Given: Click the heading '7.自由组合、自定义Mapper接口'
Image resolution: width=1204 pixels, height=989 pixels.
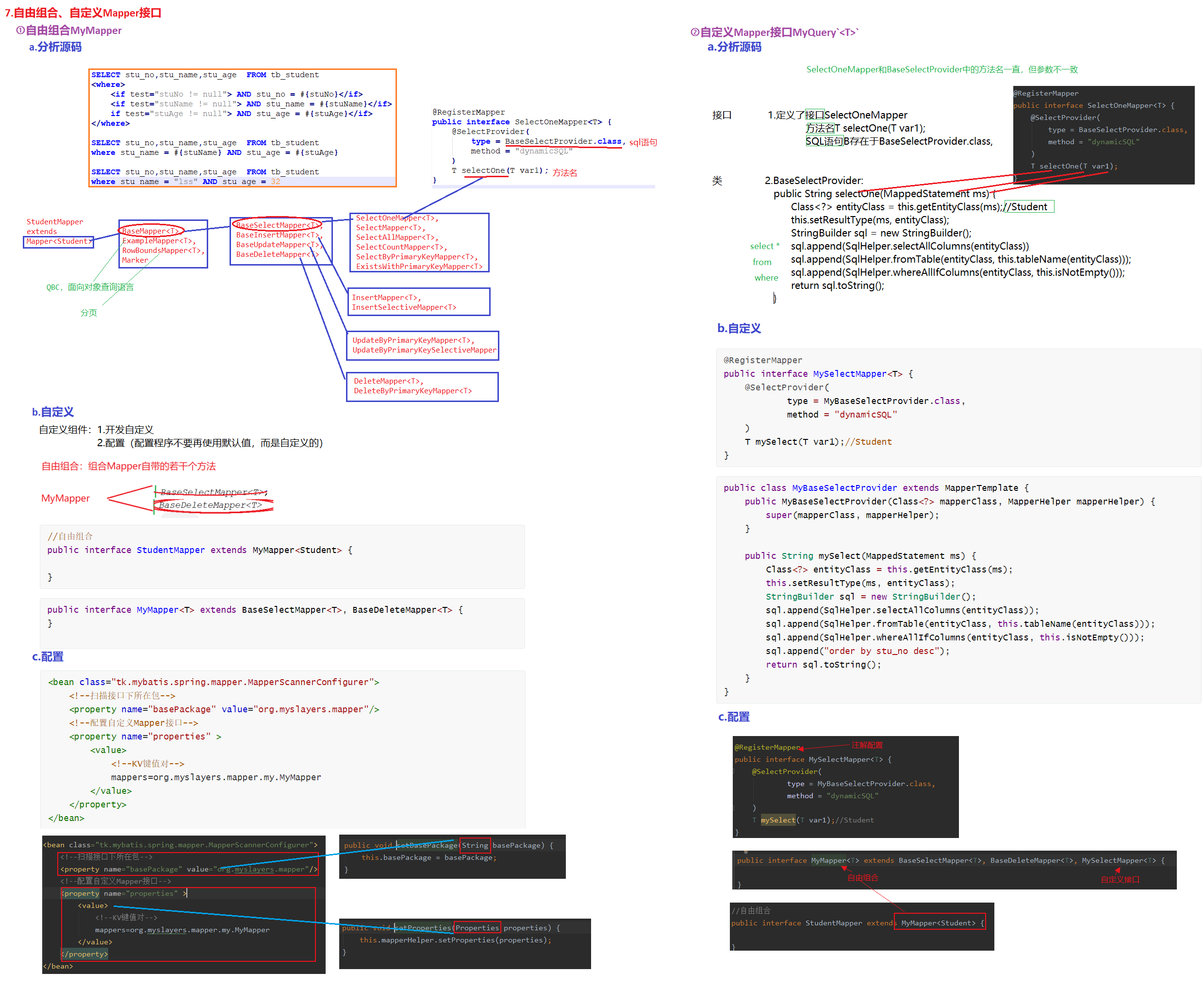Looking at the screenshot, I should pos(83,13).
